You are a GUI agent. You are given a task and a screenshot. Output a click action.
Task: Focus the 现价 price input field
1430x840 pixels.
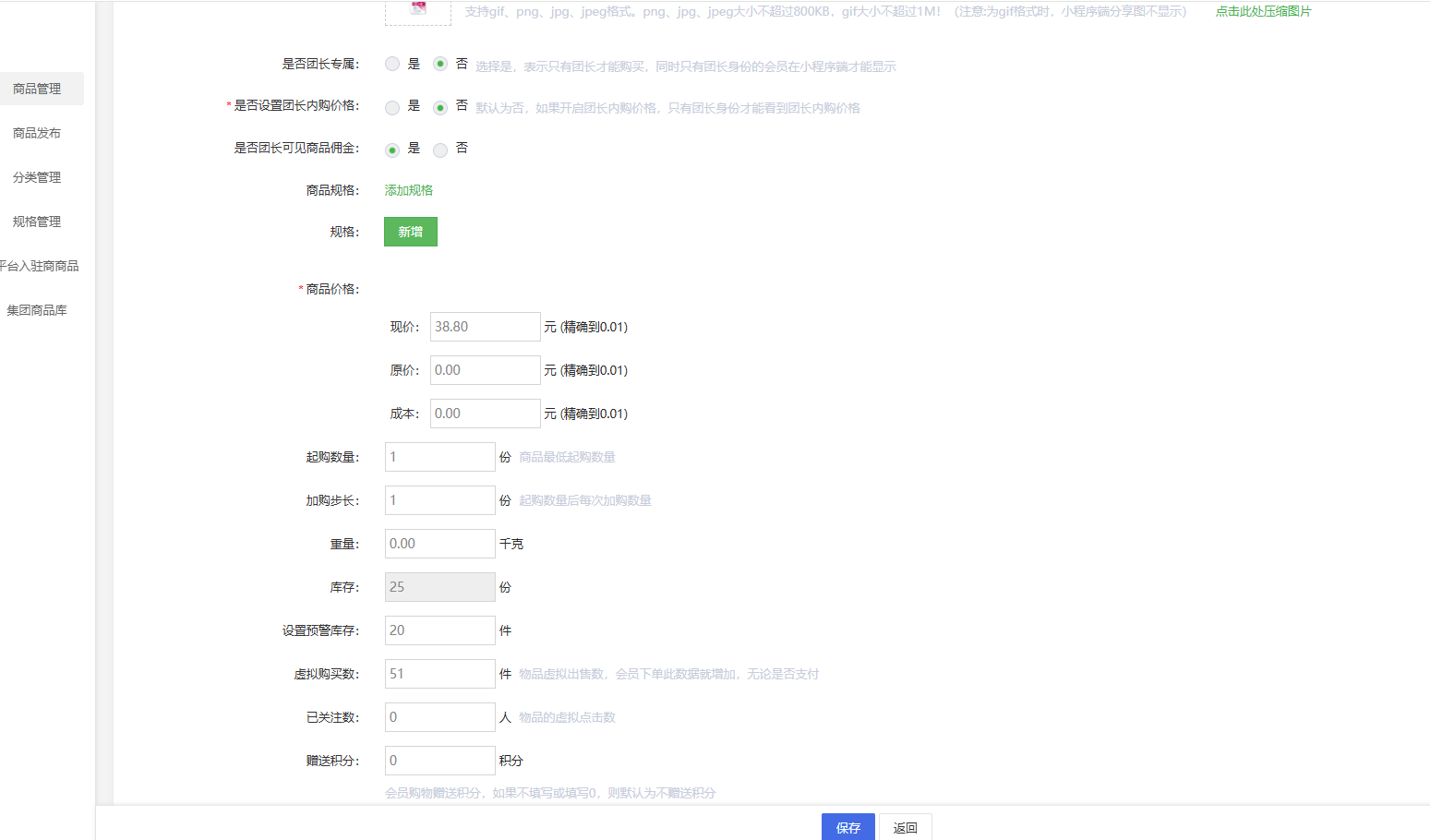485,327
